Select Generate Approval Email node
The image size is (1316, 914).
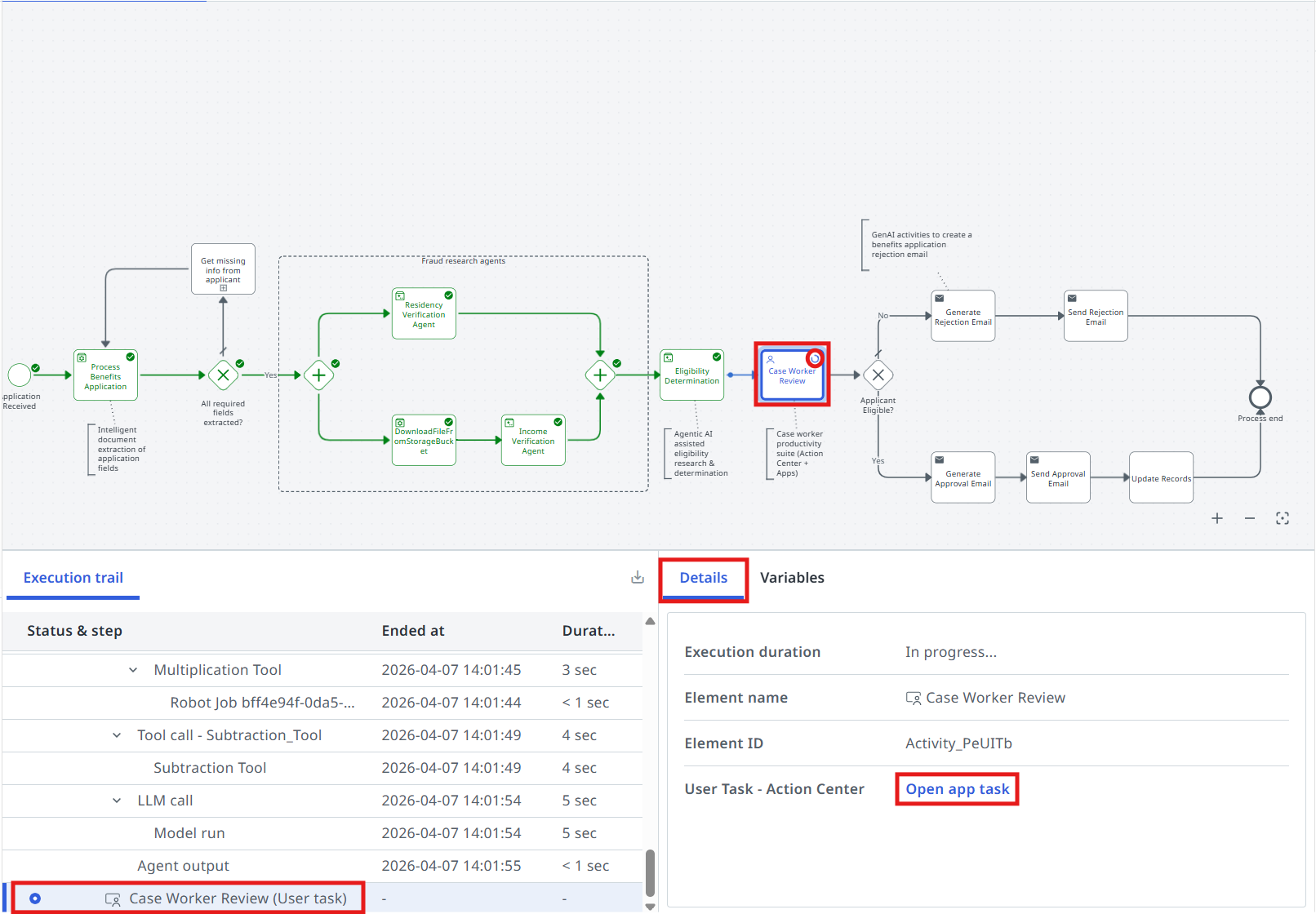(963, 477)
